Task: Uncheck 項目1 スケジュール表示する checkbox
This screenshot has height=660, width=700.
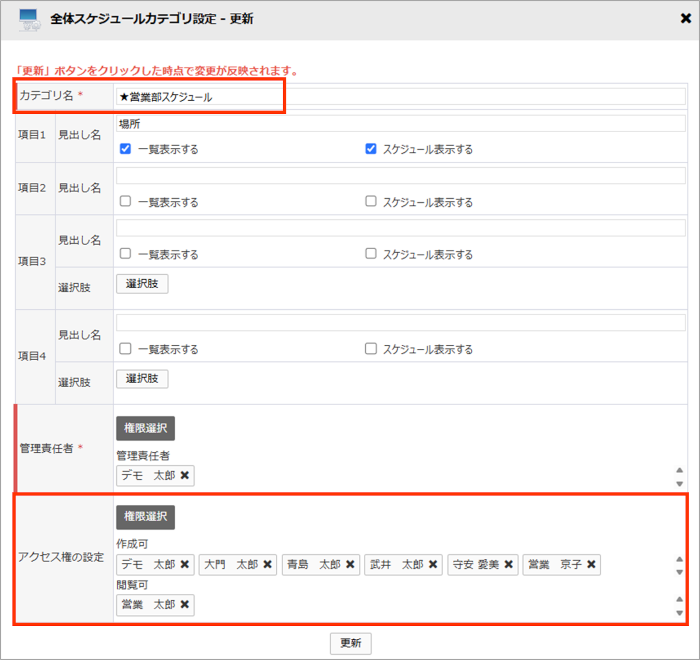Action: coord(371,149)
